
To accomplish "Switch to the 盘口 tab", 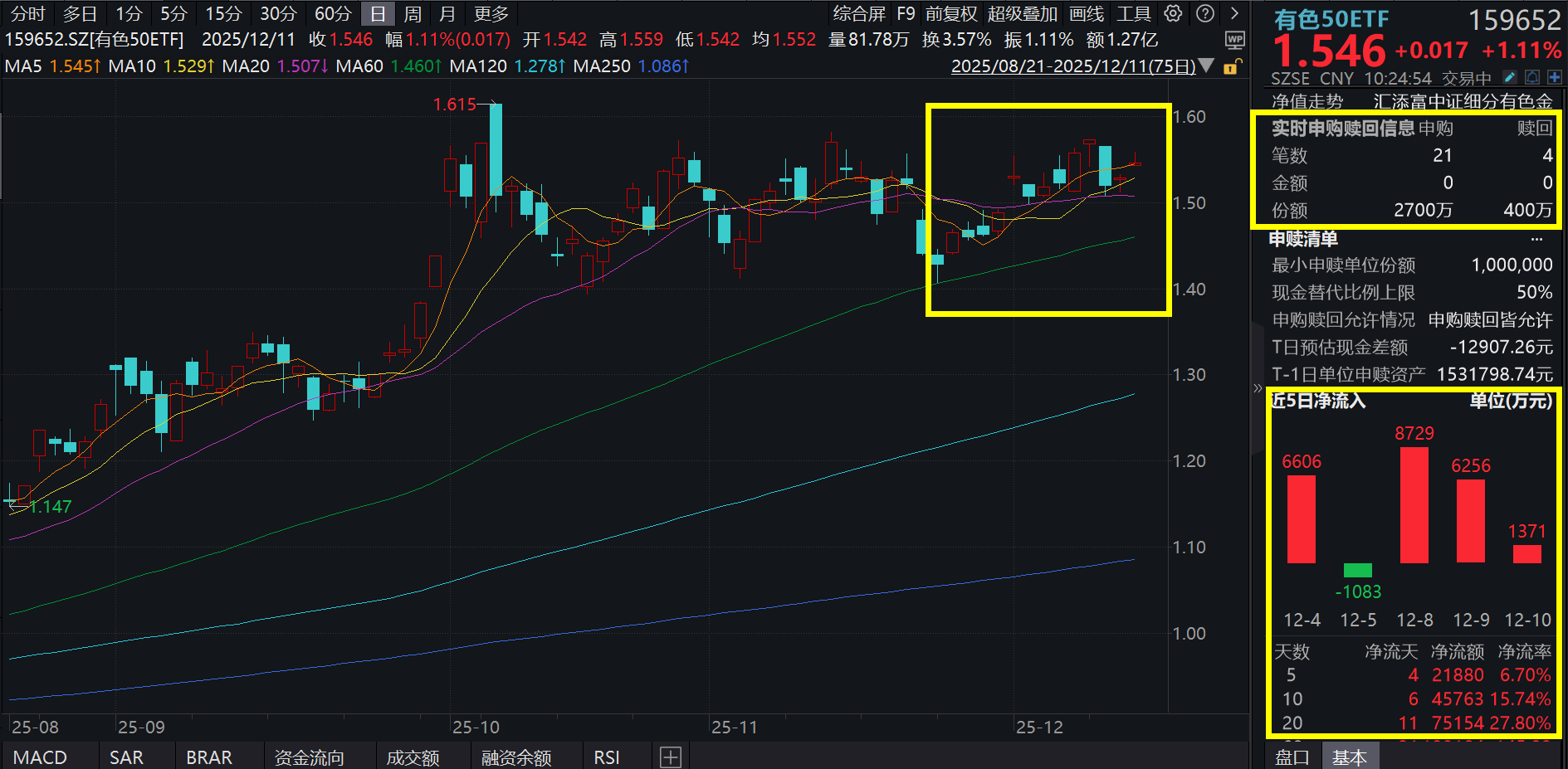I will point(1292,757).
